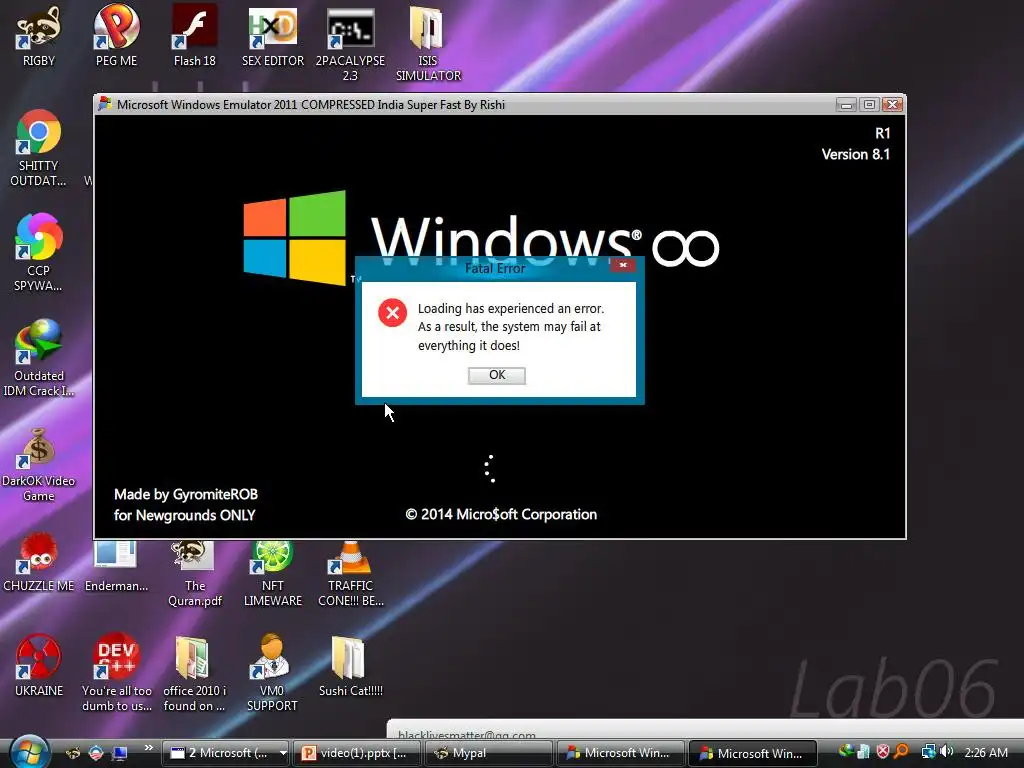Select the Outdated IDM Crack desktop icon
The height and width of the screenshot is (768, 1024).
coord(39,341)
